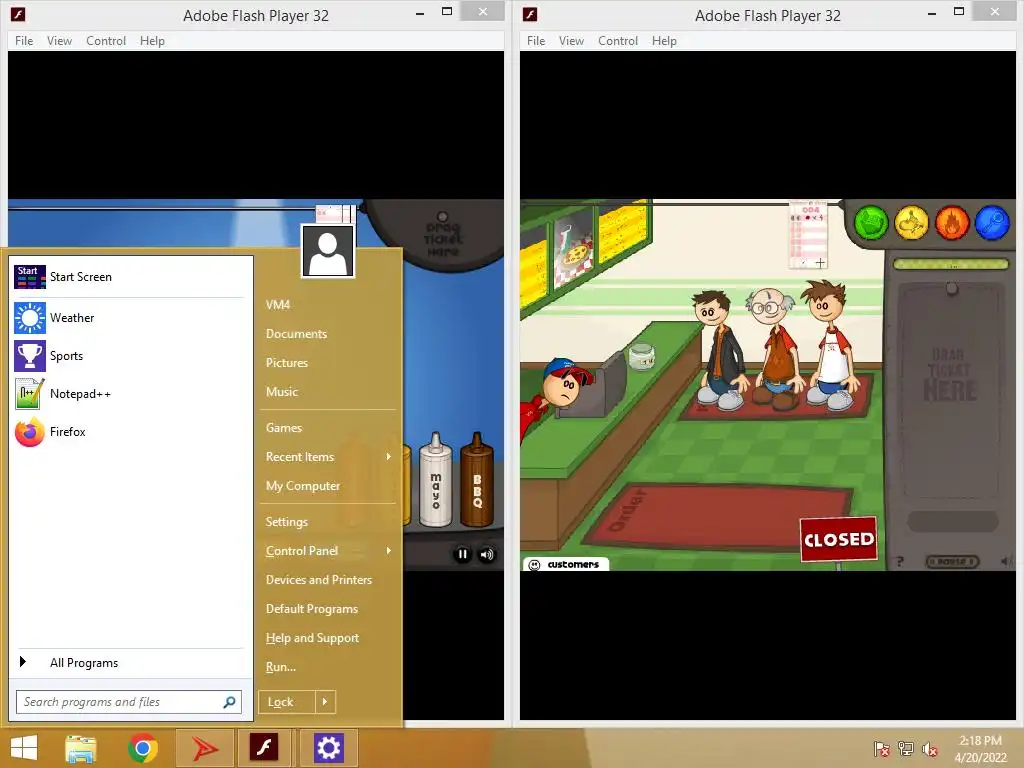
Task: Click the Flash Player taskbar icon
Action: click(x=264, y=748)
